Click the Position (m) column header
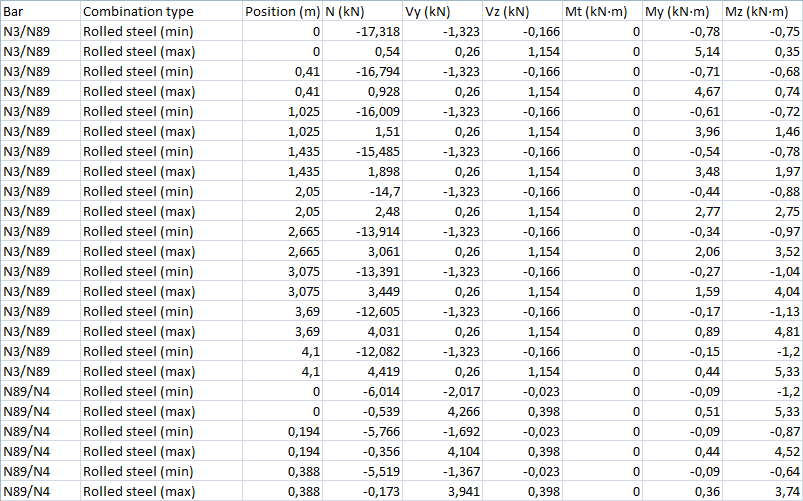This screenshot has width=803, height=501. pyautogui.click(x=282, y=11)
